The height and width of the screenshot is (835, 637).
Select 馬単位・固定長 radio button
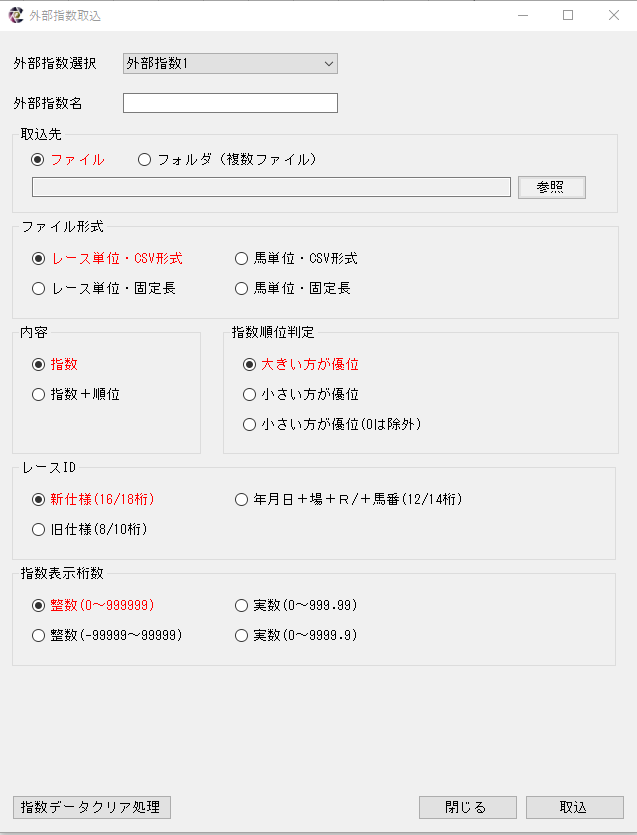pyautogui.click(x=241, y=288)
